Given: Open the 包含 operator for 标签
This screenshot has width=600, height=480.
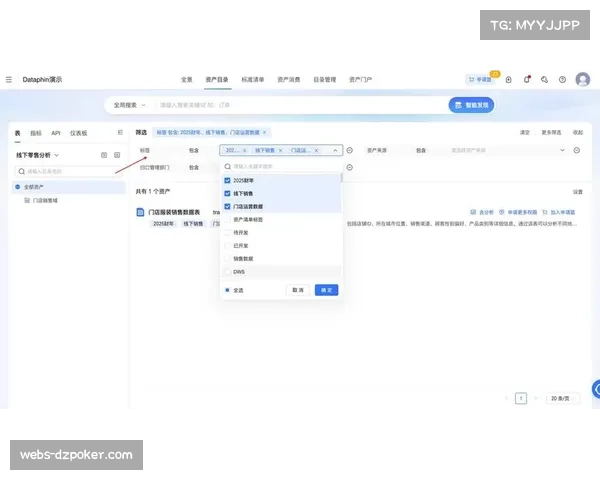Looking at the screenshot, I should (194, 150).
